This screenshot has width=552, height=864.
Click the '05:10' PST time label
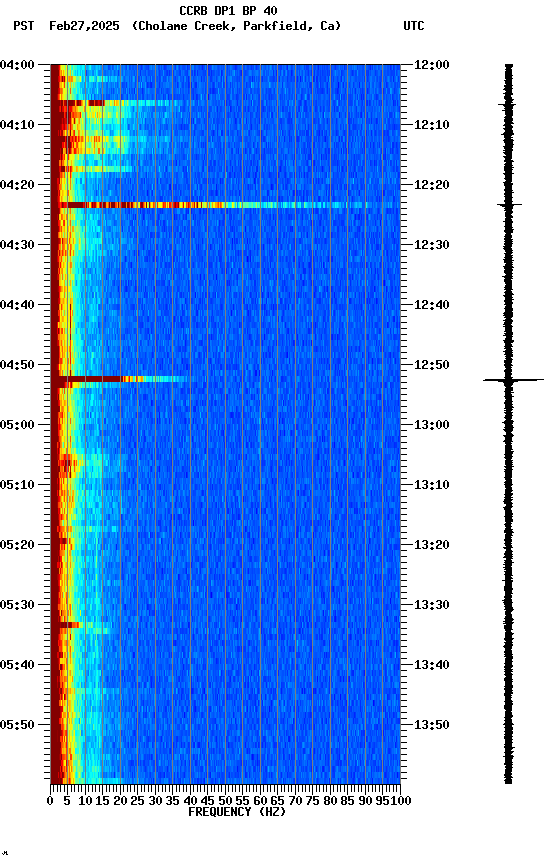(17, 485)
